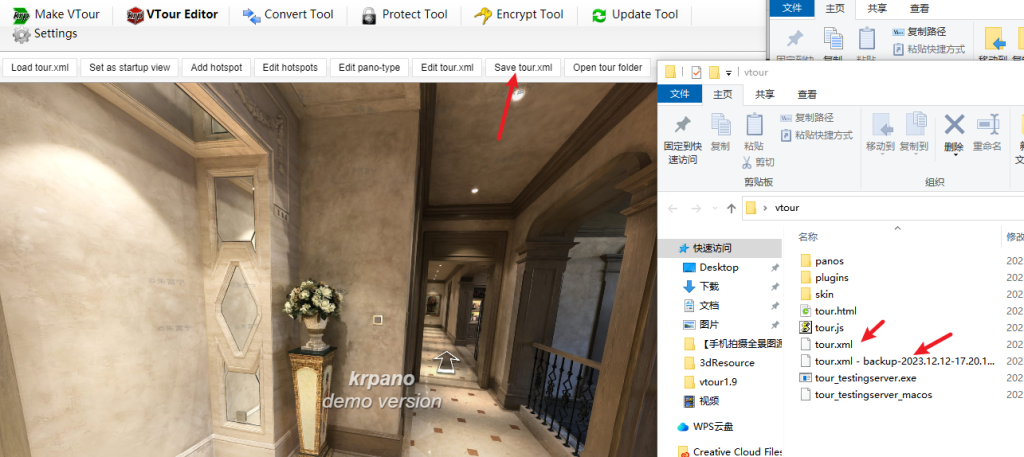Expand the chevron before vtour in address bar
Viewport: 1024px width, 457px height.
[765, 208]
